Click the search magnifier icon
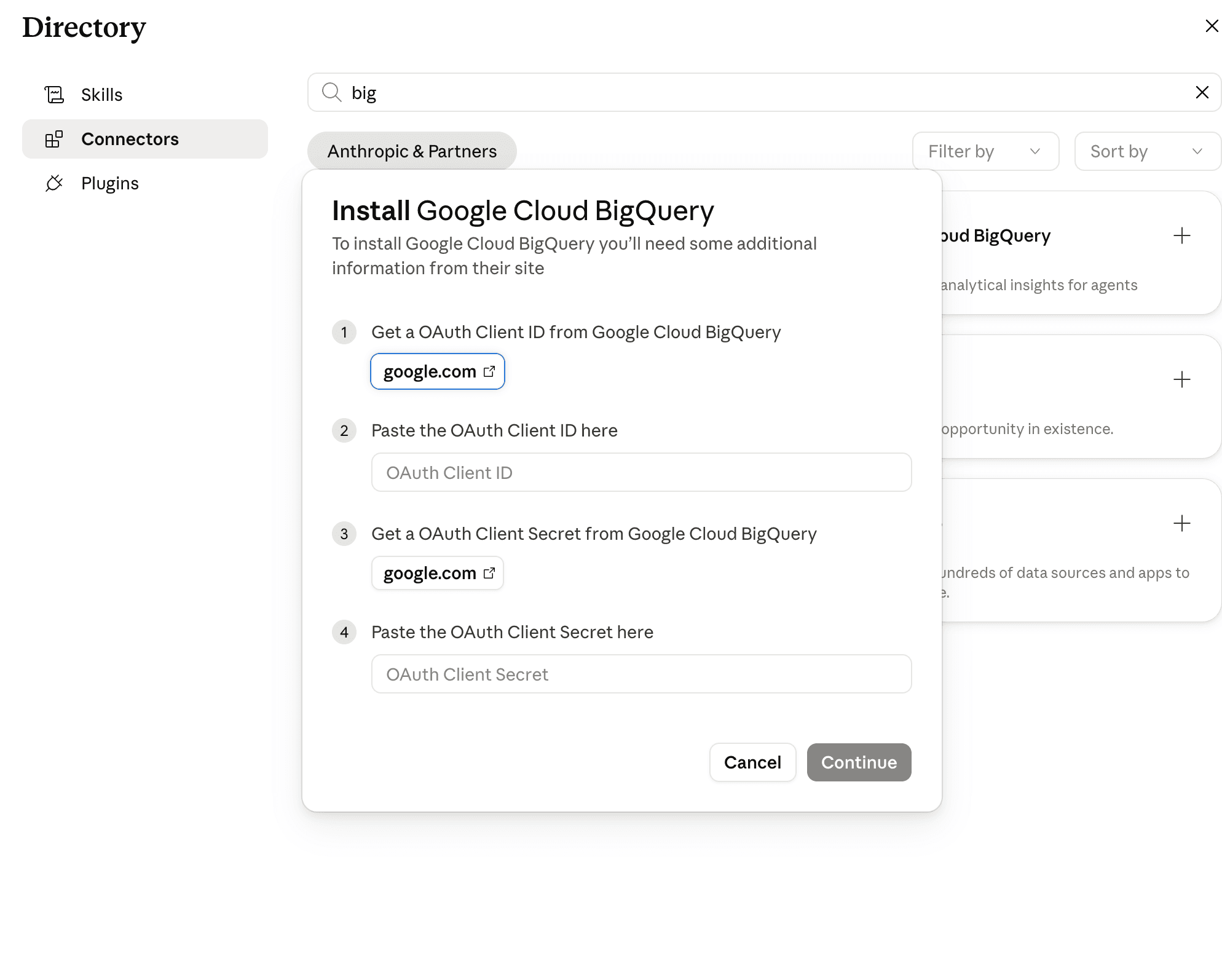This screenshot has height=980, width=1222. (331, 92)
